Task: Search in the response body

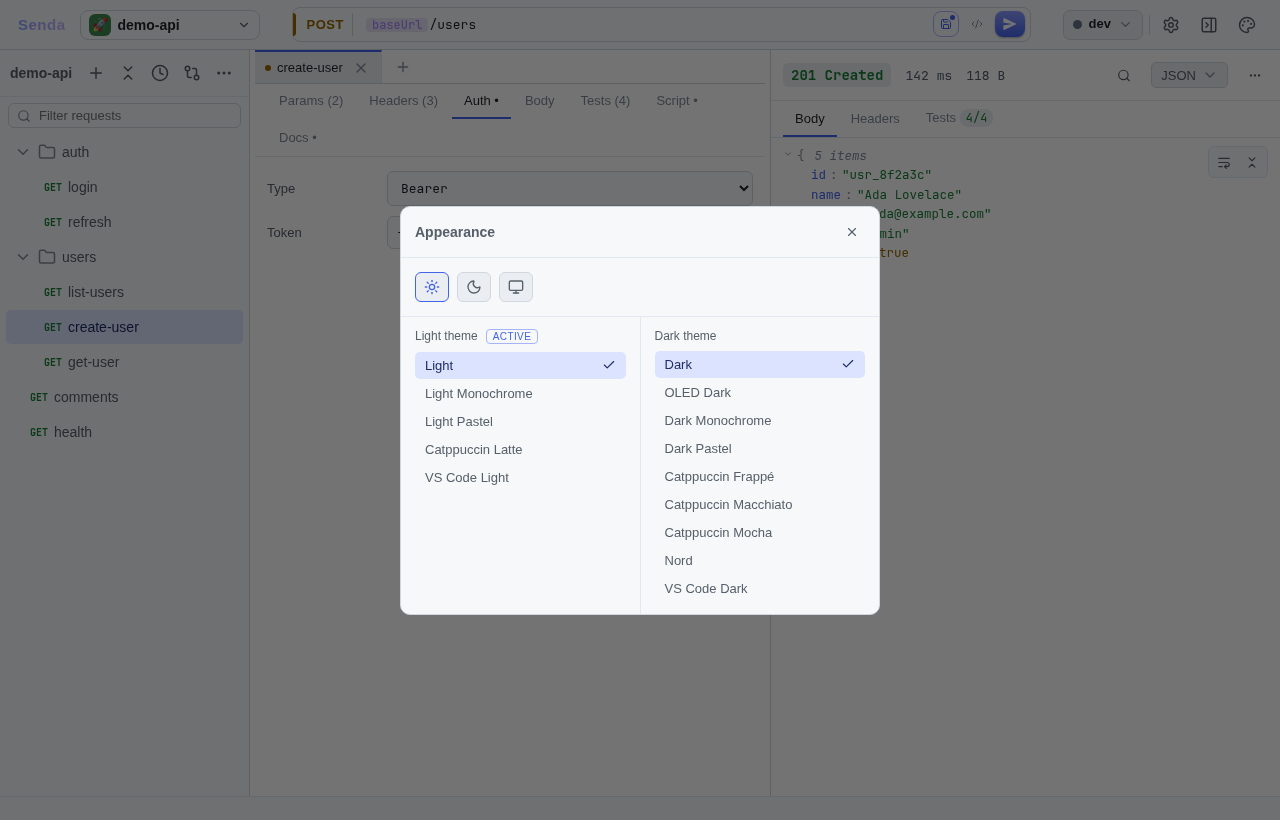Action: pos(1124,75)
